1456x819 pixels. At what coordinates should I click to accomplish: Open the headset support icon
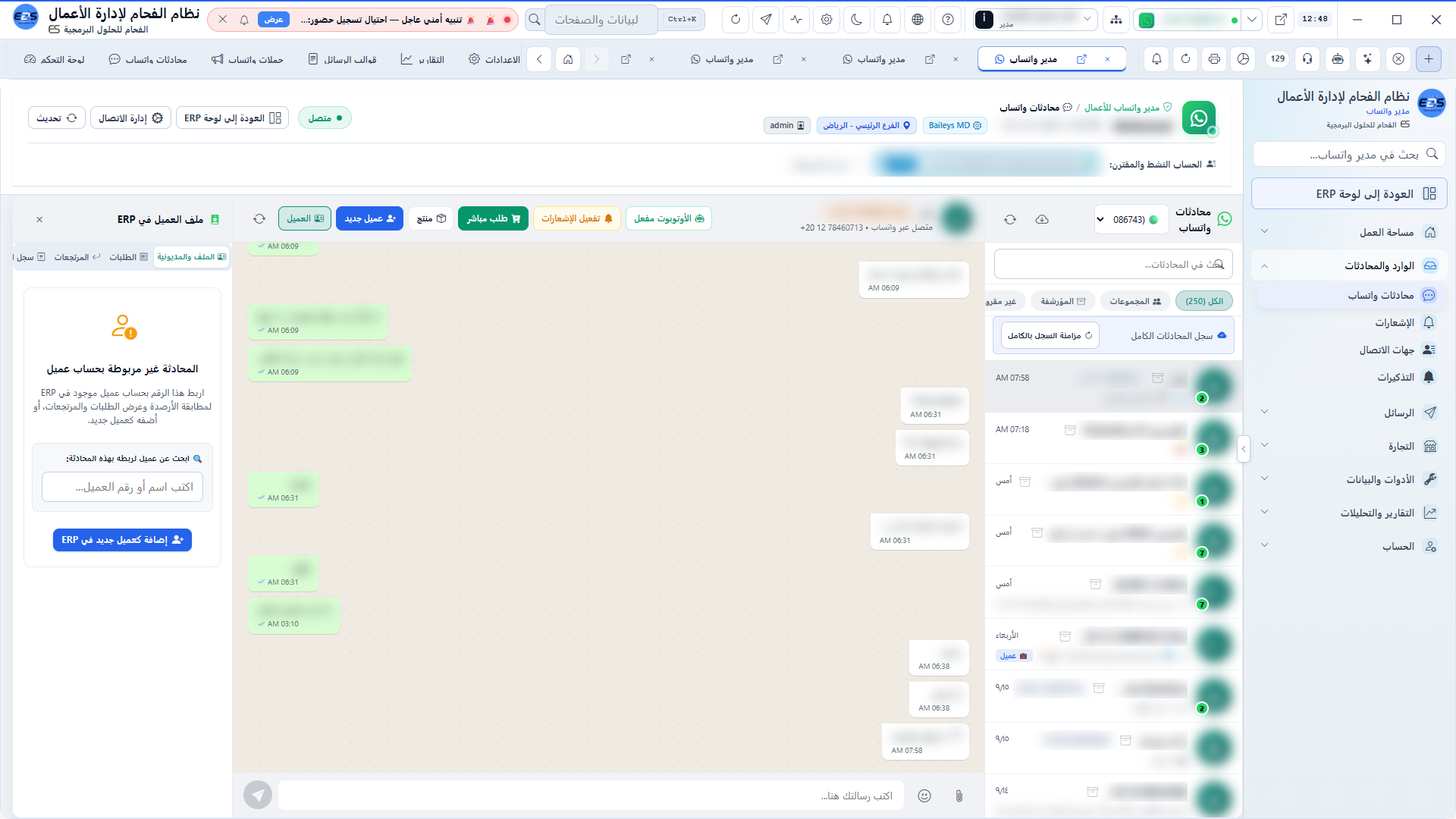(1307, 58)
